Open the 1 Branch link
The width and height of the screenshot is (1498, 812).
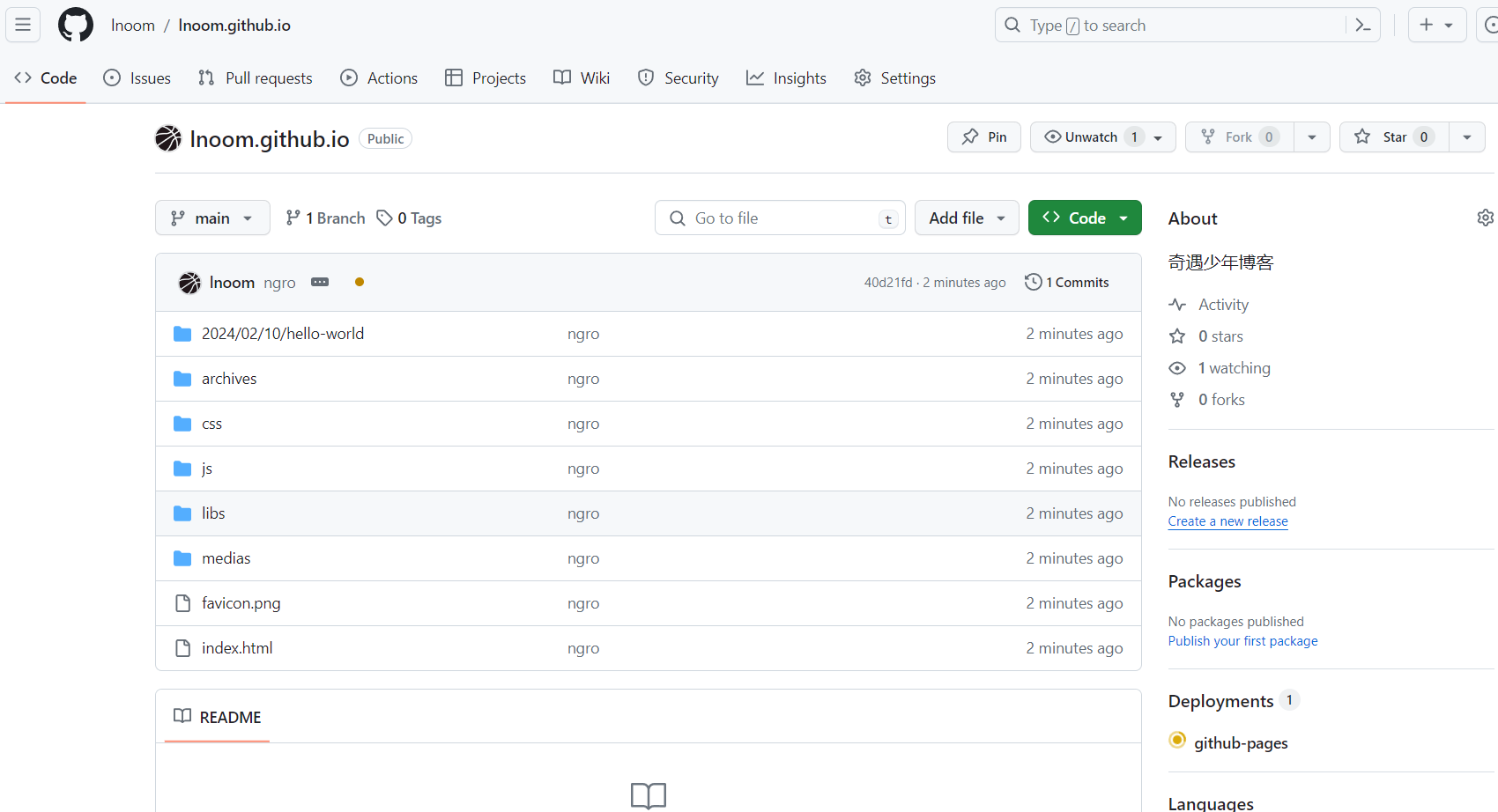tap(325, 218)
